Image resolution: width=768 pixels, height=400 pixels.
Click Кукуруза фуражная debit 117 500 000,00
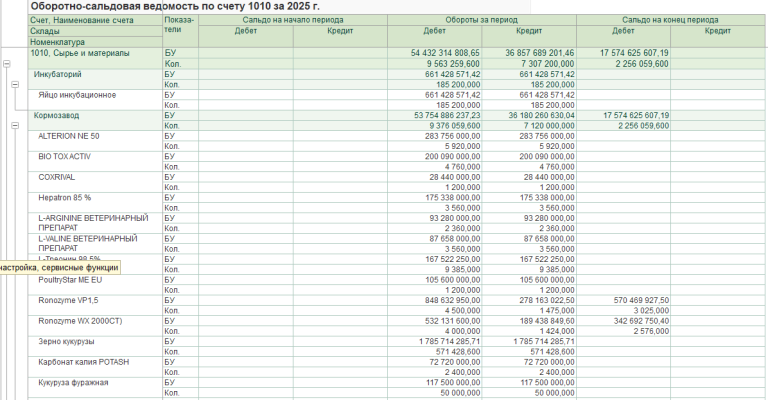click(453, 383)
